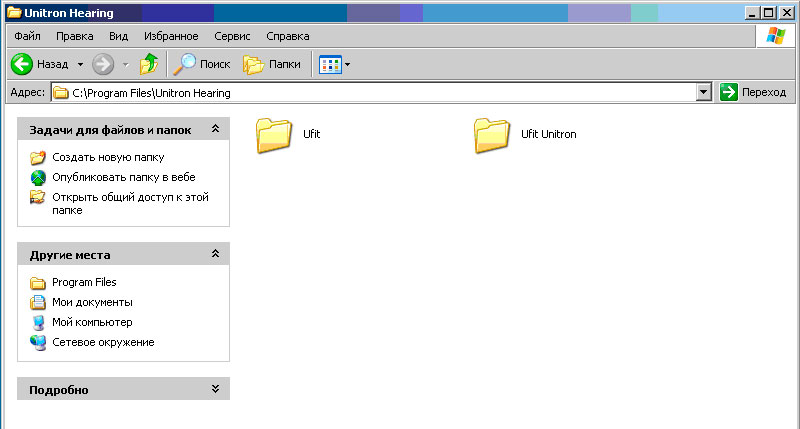Click the title bar folder icon
Image resolution: width=800 pixels, height=429 pixels.
click(x=14, y=13)
